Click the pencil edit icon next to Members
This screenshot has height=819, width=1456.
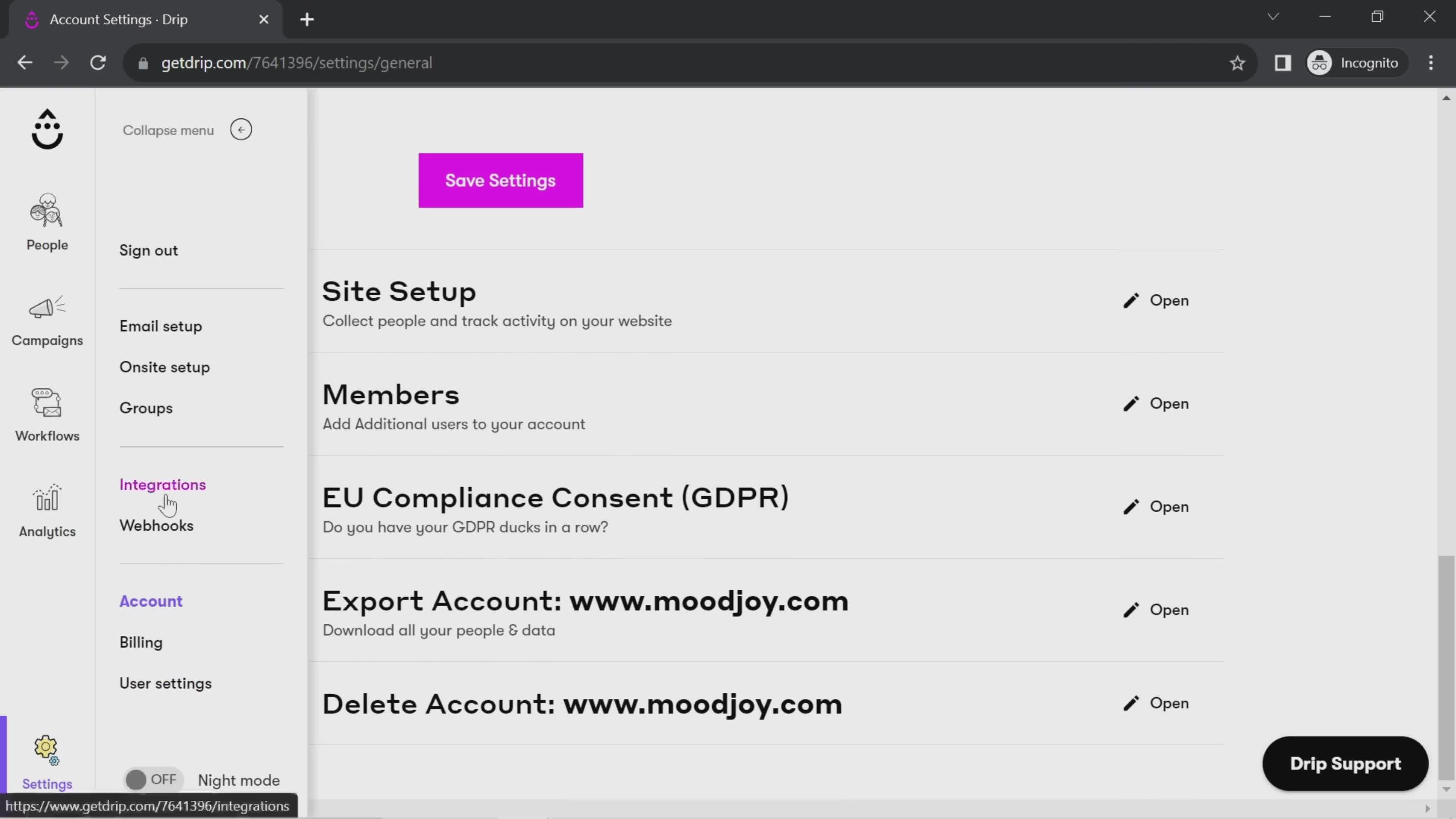pyautogui.click(x=1131, y=403)
